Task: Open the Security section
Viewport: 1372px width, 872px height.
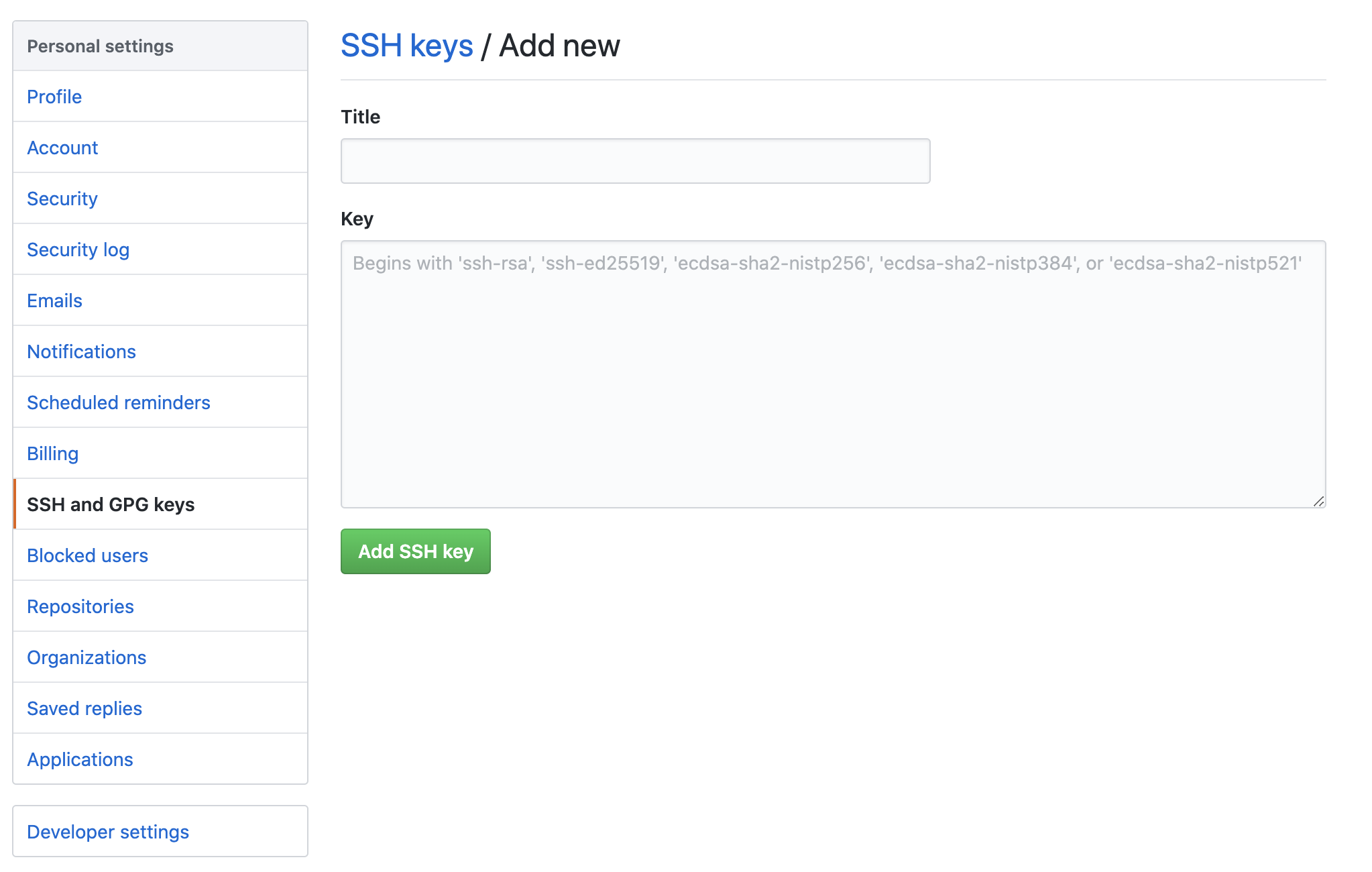Action: (x=62, y=199)
